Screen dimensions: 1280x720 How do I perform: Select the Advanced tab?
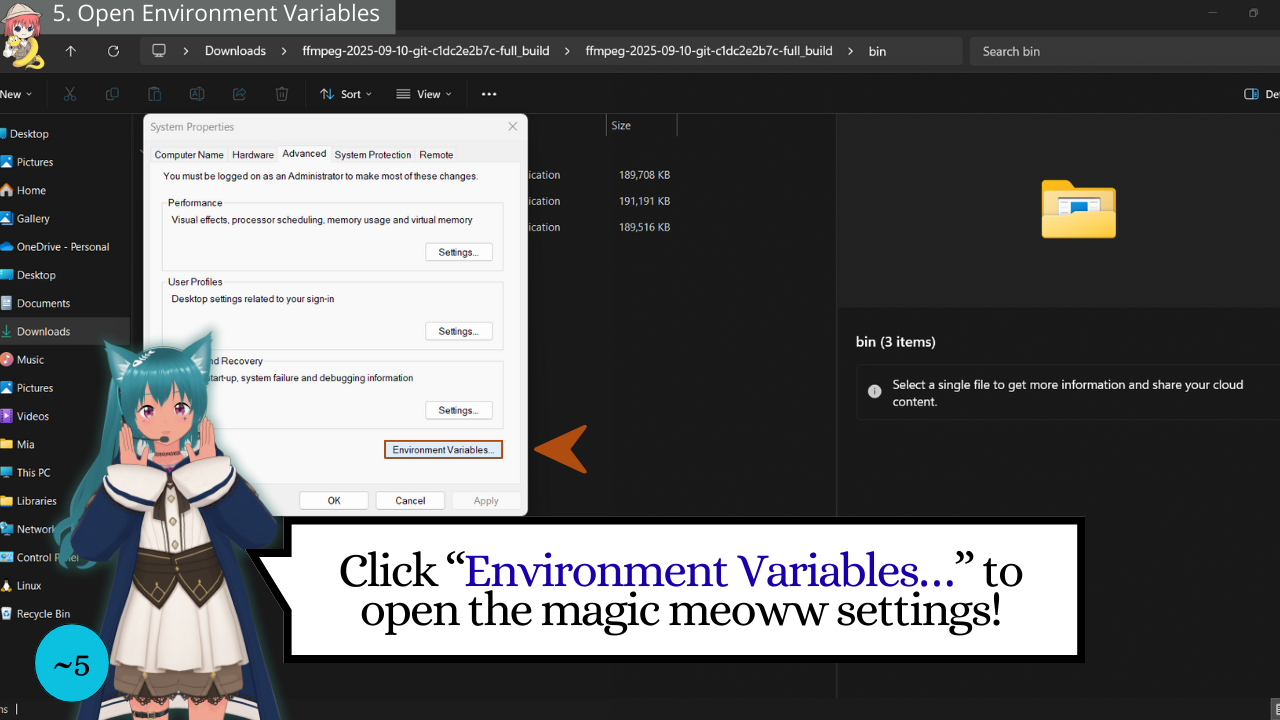tap(304, 154)
